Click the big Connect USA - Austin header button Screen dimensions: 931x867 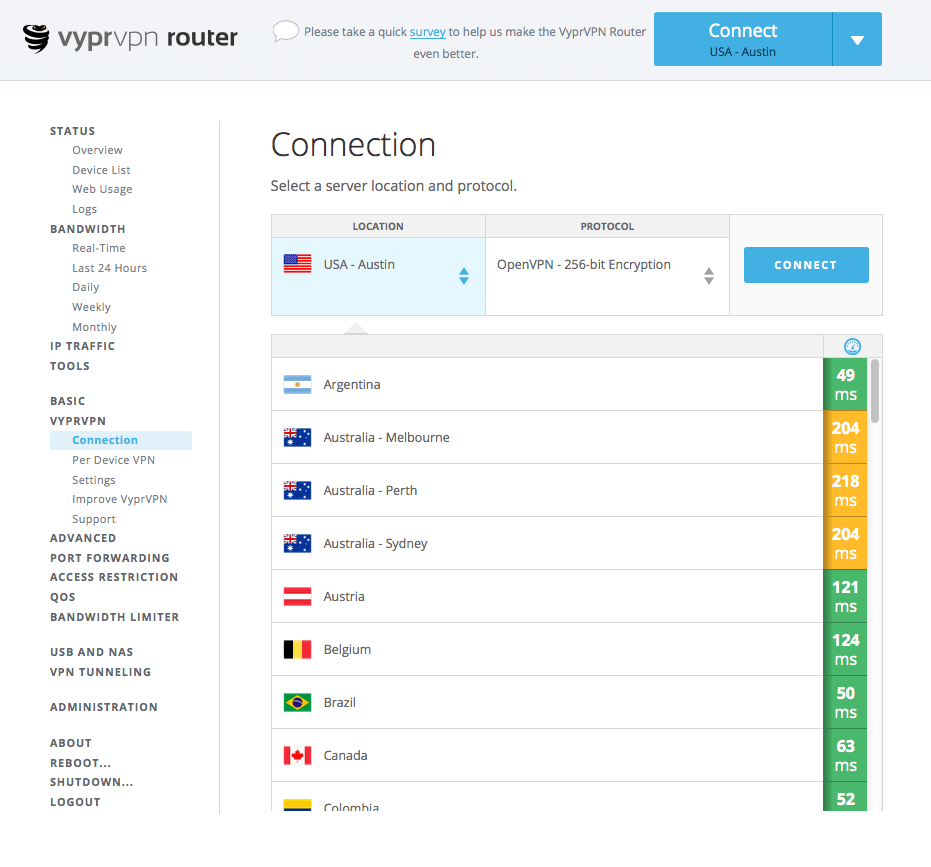(x=743, y=39)
